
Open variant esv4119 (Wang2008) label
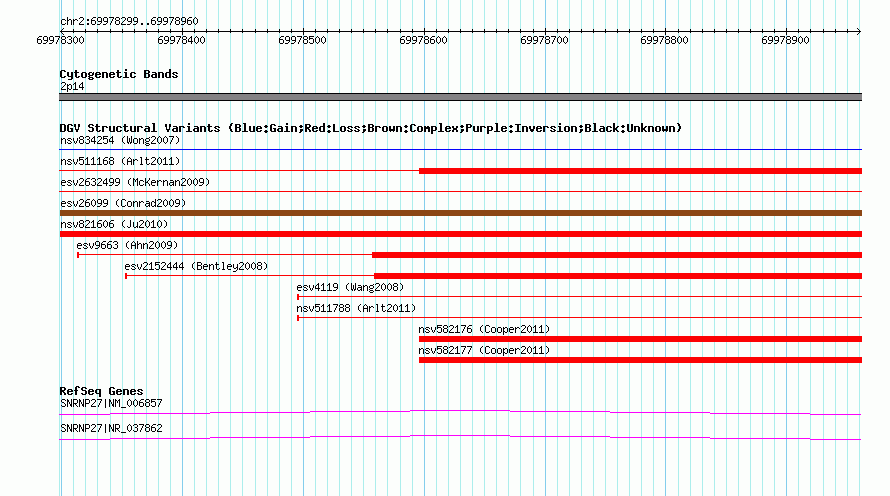(350, 287)
